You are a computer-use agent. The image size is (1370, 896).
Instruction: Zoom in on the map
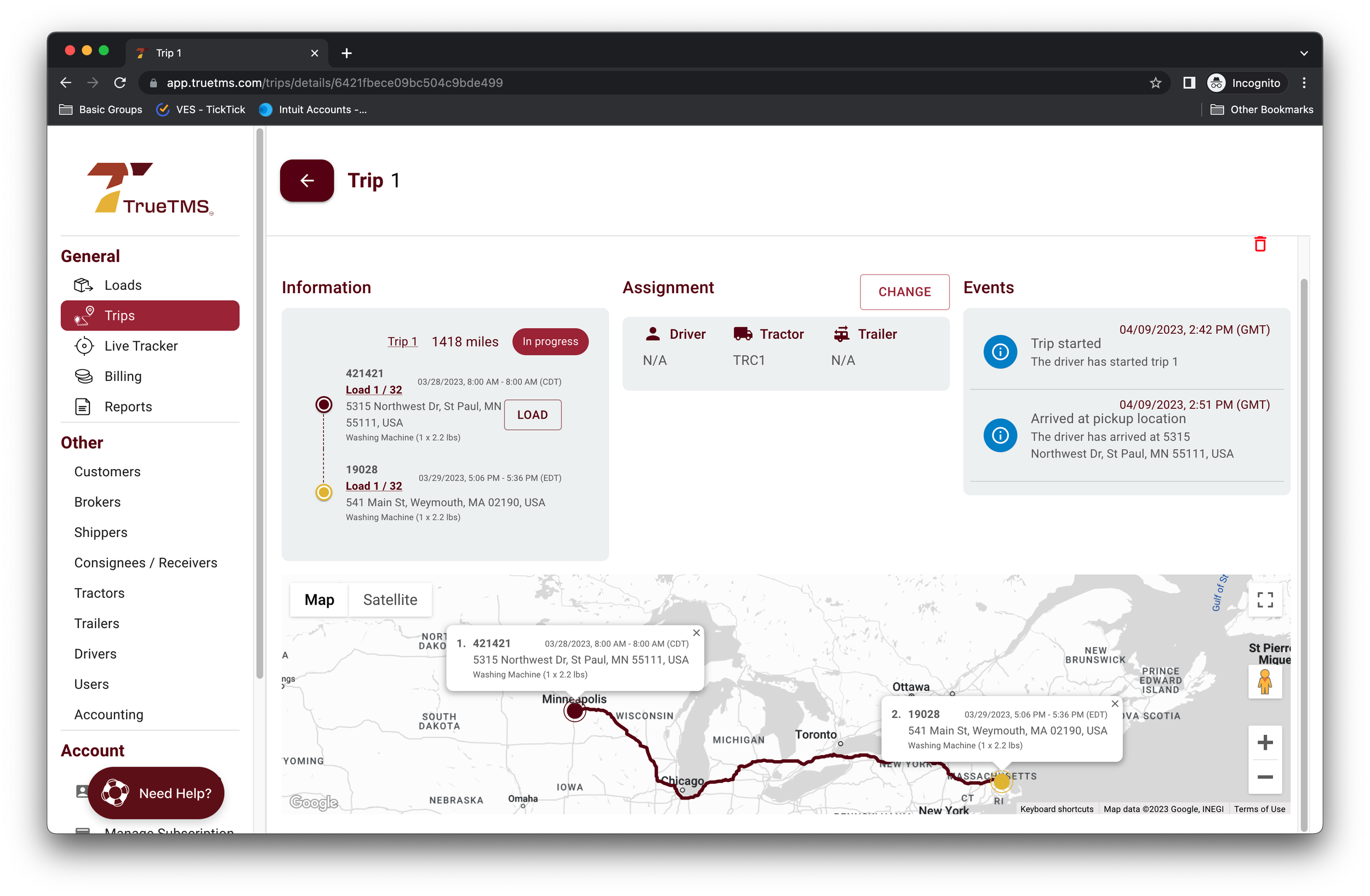tap(1265, 743)
